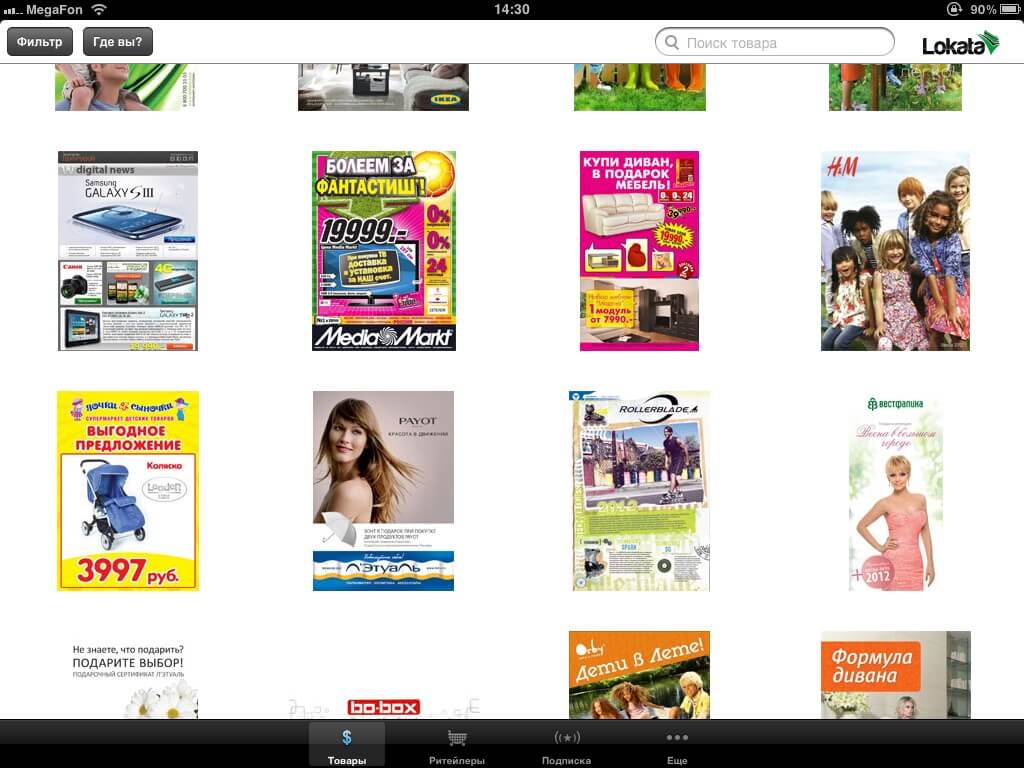Open the H&M kids catalog

(895, 251)
